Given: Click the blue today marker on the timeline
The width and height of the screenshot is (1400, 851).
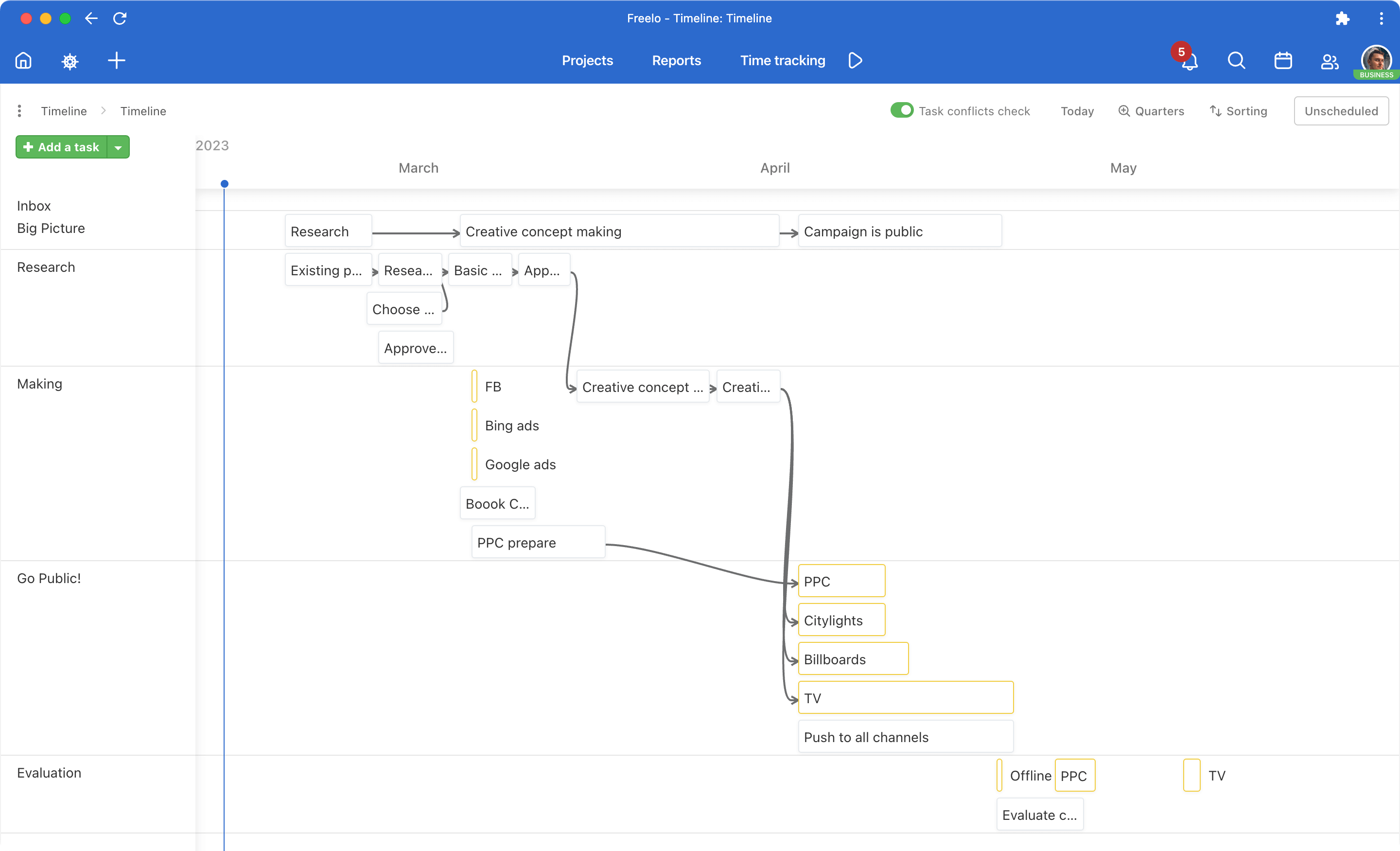Looking at the screenshot, I should tap(224, 183).
